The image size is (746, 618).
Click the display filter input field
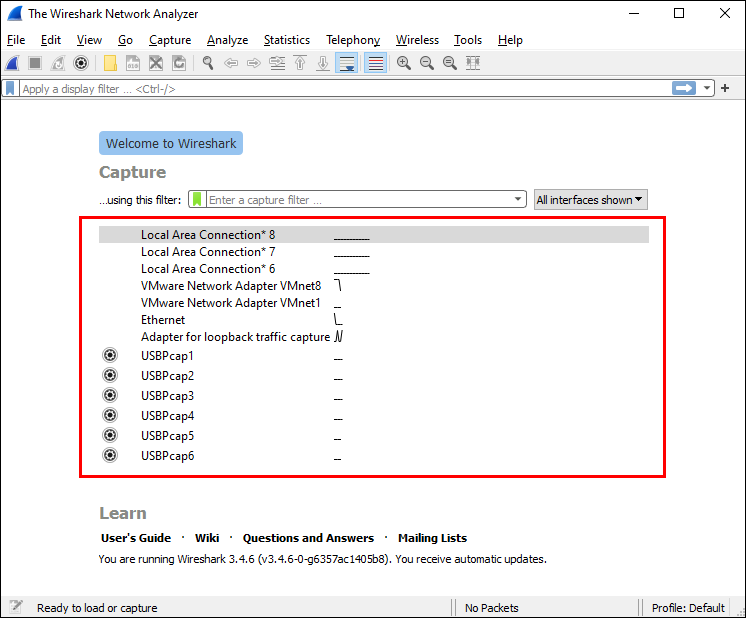tap(345, 88)
